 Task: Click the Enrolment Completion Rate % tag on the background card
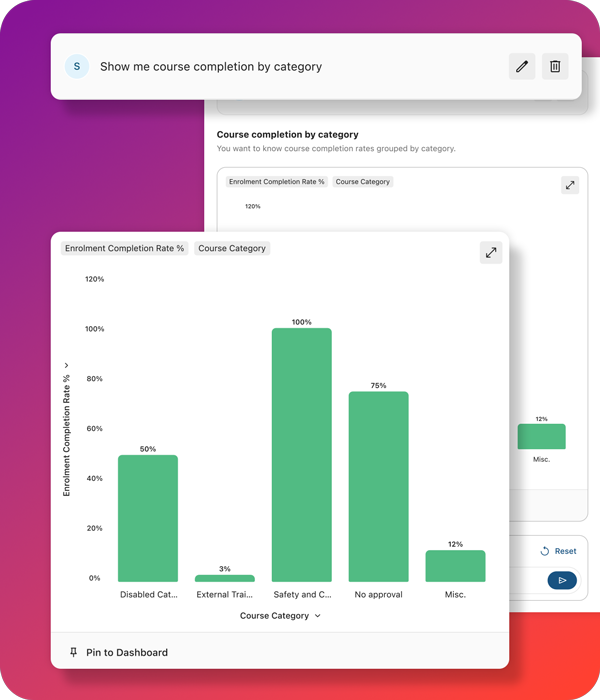point(277,182)
